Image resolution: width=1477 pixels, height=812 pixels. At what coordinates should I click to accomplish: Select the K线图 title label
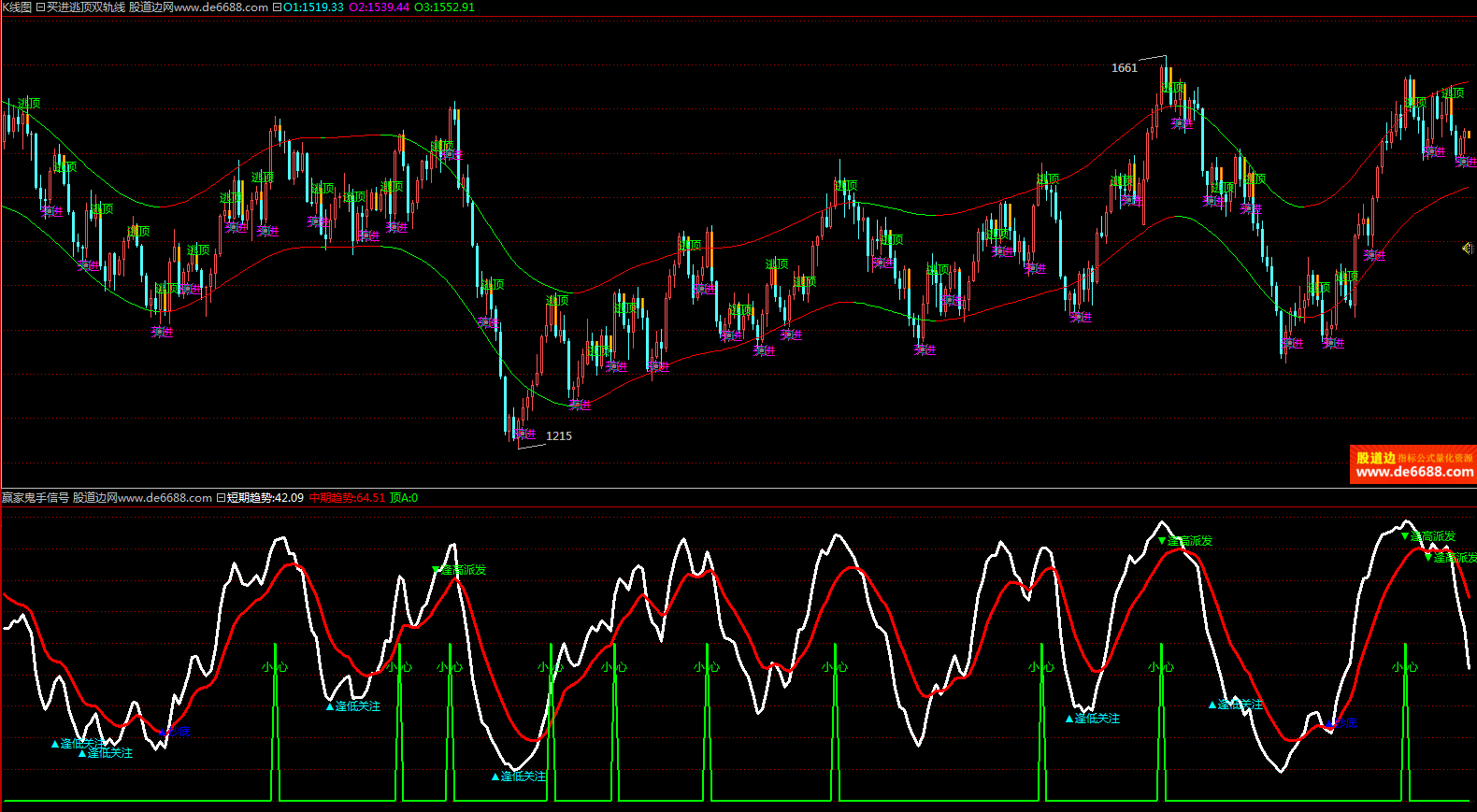(17, 7)
